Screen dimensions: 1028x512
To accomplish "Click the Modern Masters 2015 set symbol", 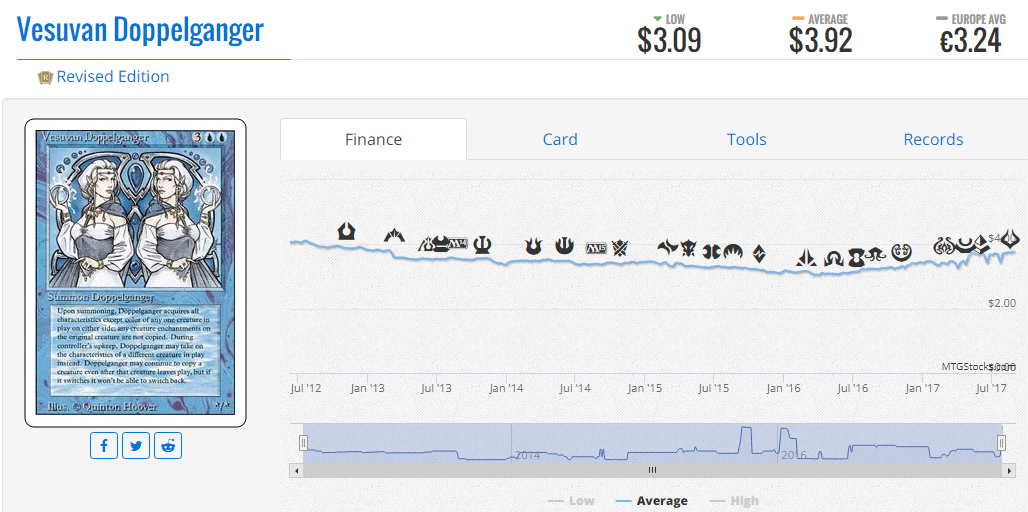I will [711, 252].
